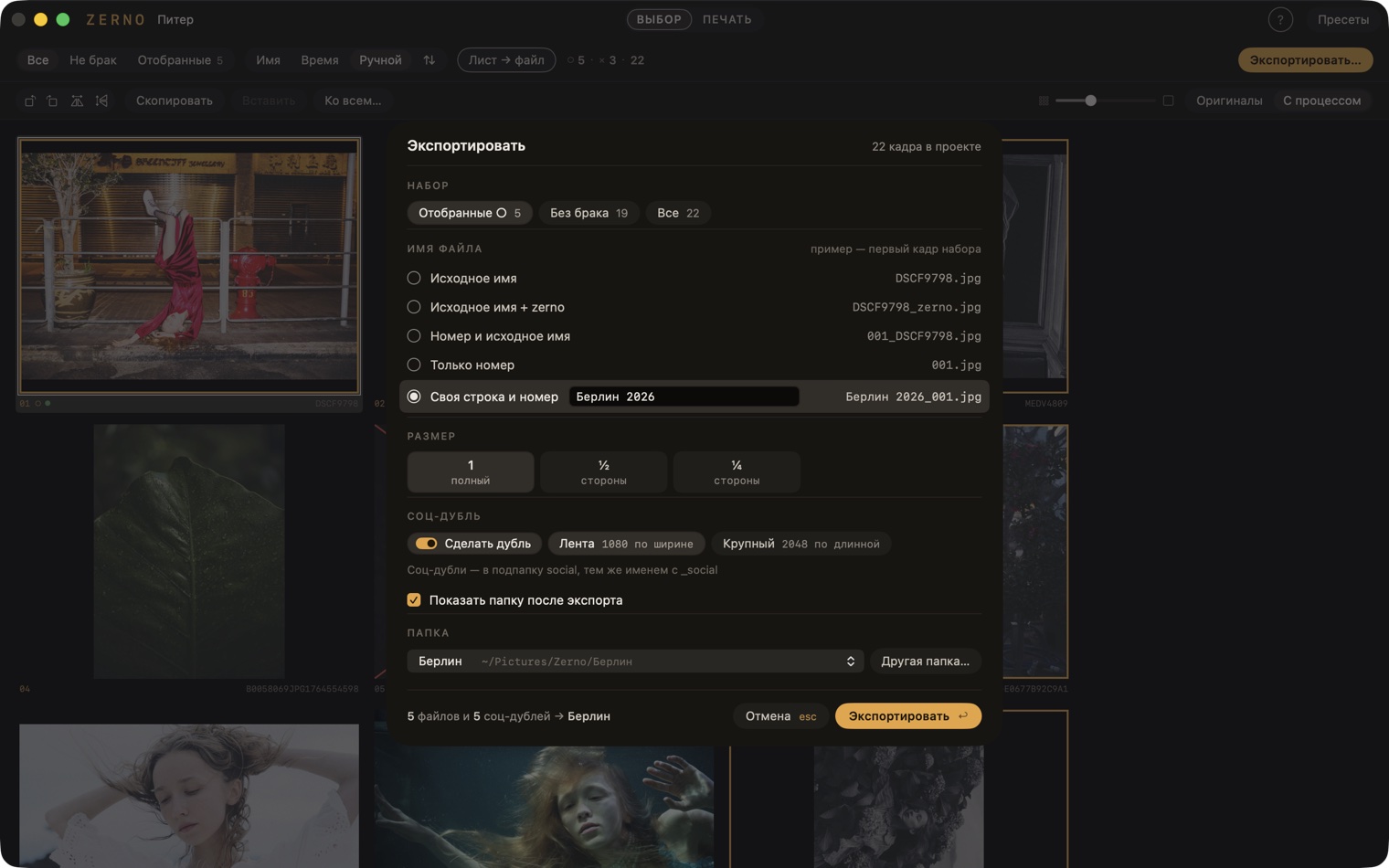Click the thumbnail size slider handle
Image resolution: width=1389 pixels, height=868 pixels.
tap(1090, 101)
